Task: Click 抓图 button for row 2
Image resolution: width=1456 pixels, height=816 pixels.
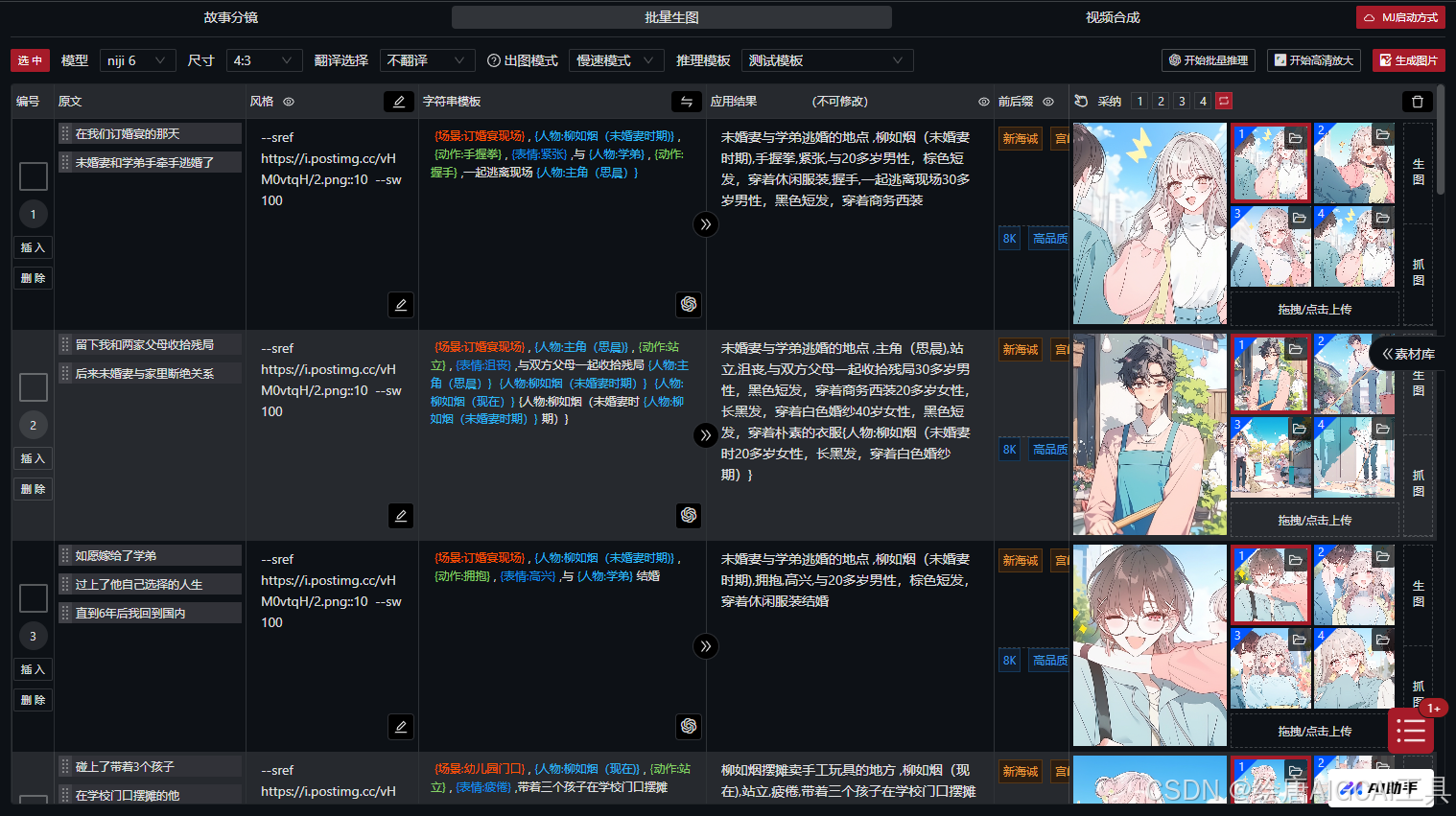Action: (1418, 483)
